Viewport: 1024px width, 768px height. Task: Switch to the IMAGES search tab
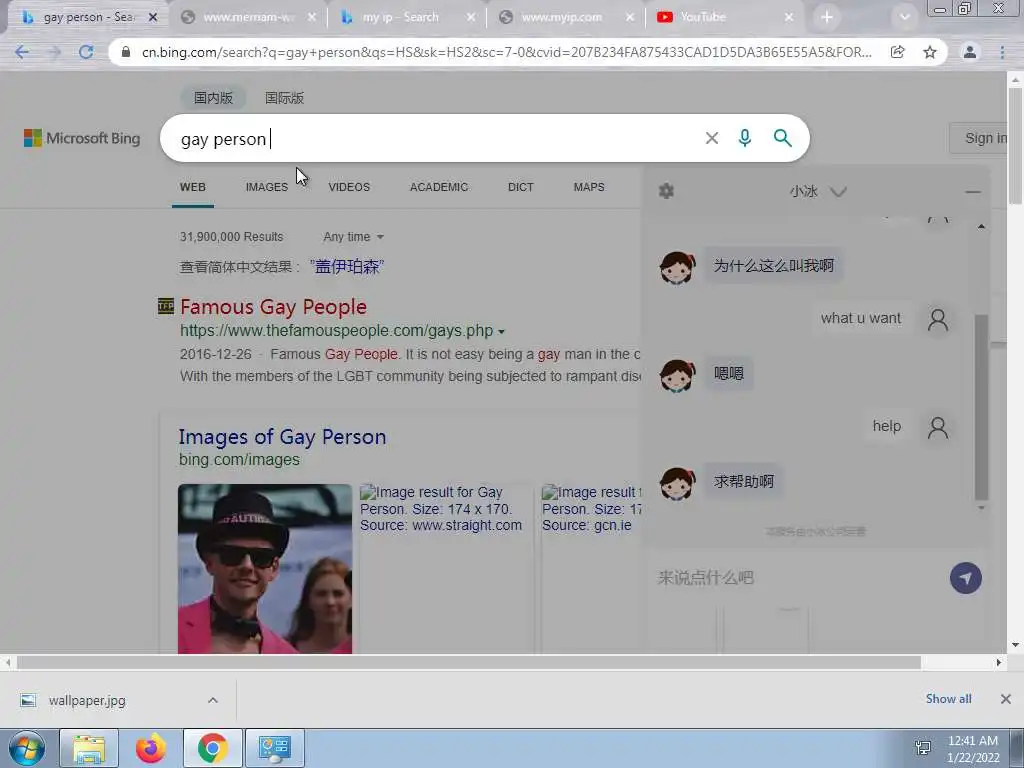pyautogui.click(x=266, y=187)
